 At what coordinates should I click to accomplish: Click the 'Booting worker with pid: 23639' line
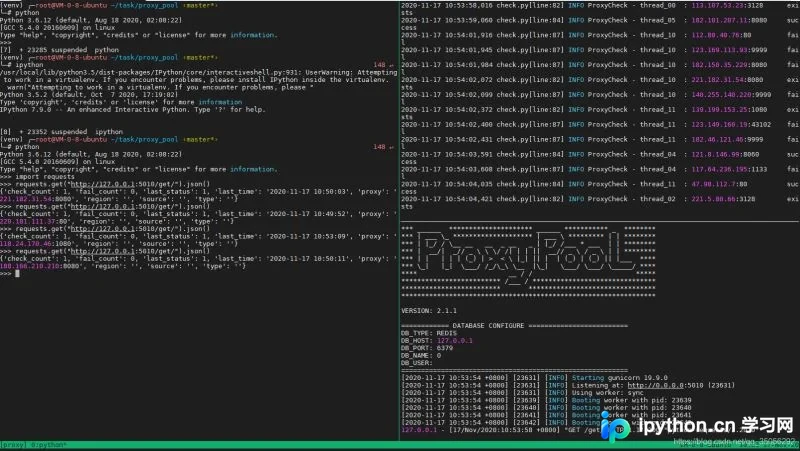click(x=546, y=400)
